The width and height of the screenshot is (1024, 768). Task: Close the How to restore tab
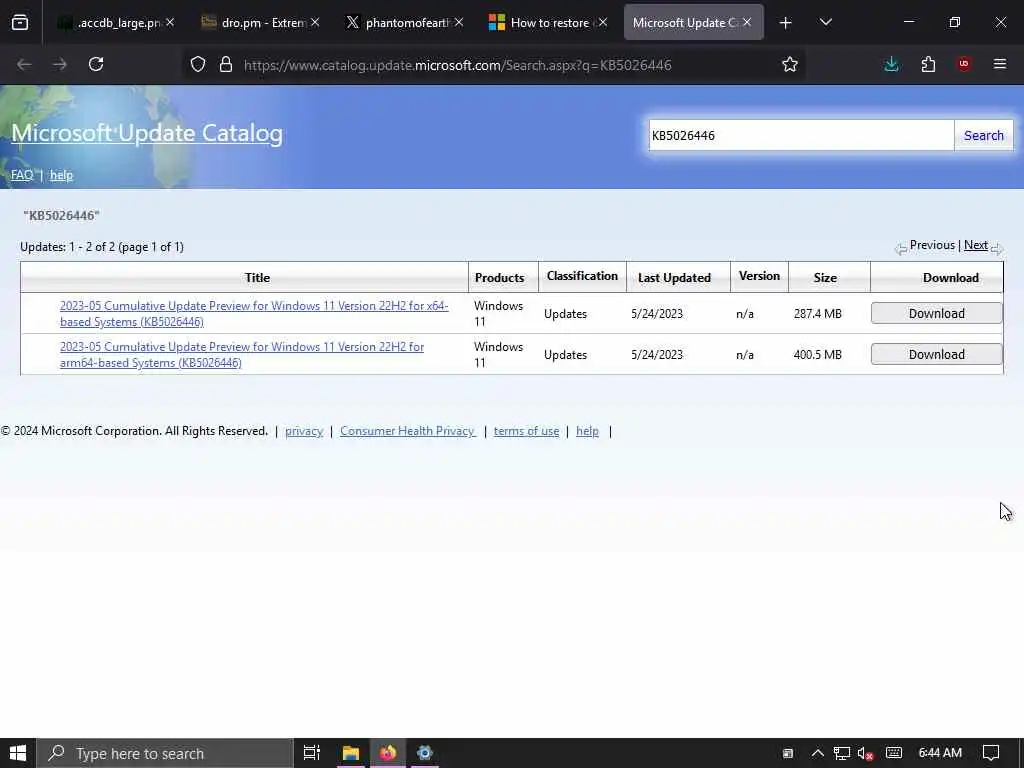click(x=603, y=23)
